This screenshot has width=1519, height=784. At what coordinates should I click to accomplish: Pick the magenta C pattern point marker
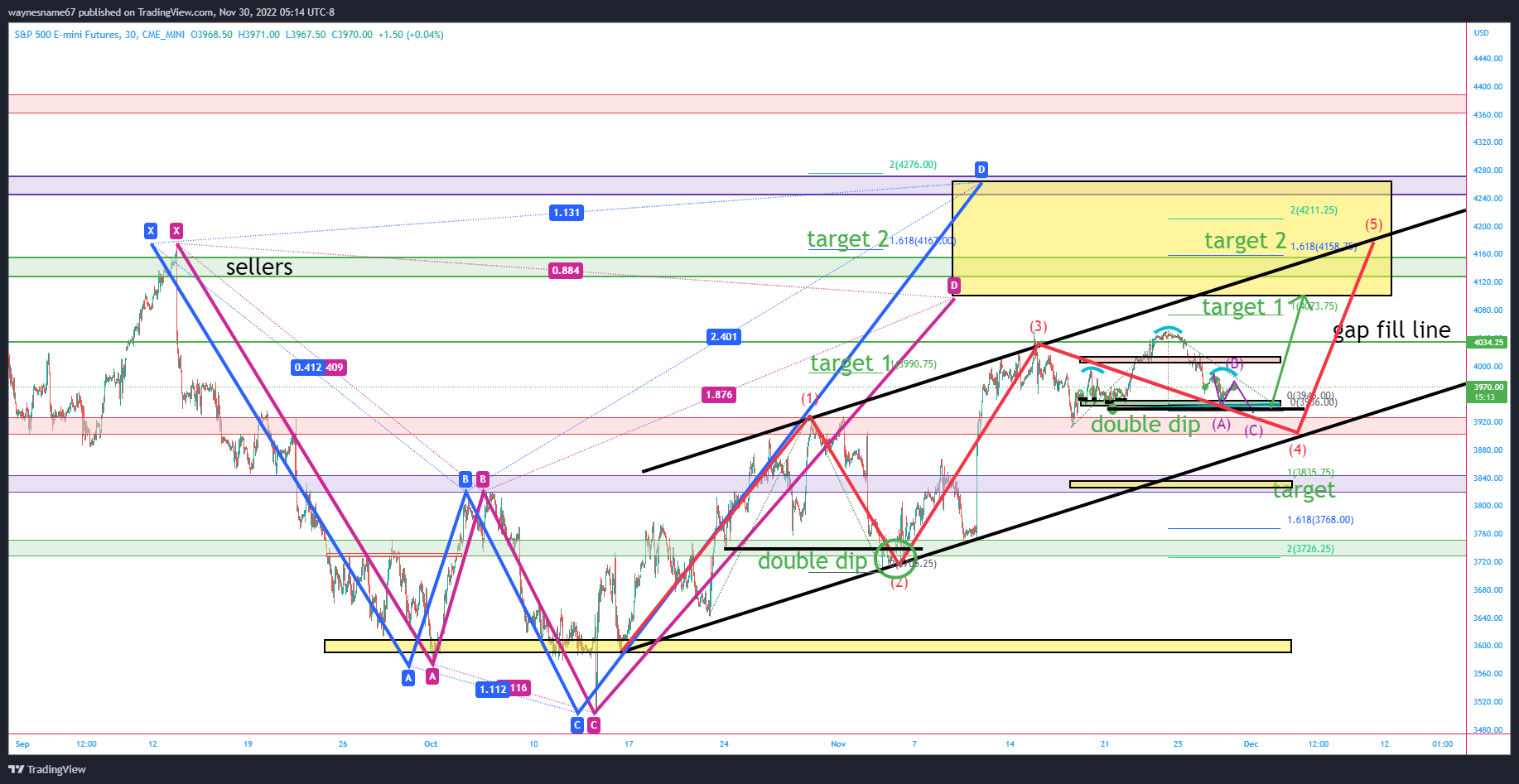(x=594, y=725)
